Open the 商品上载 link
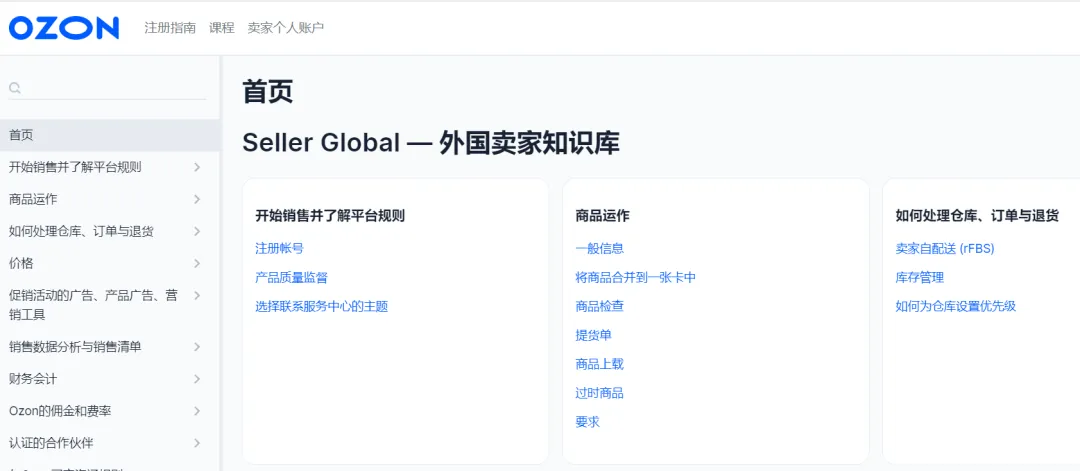Screen dimensions: 1080x471 599,364
